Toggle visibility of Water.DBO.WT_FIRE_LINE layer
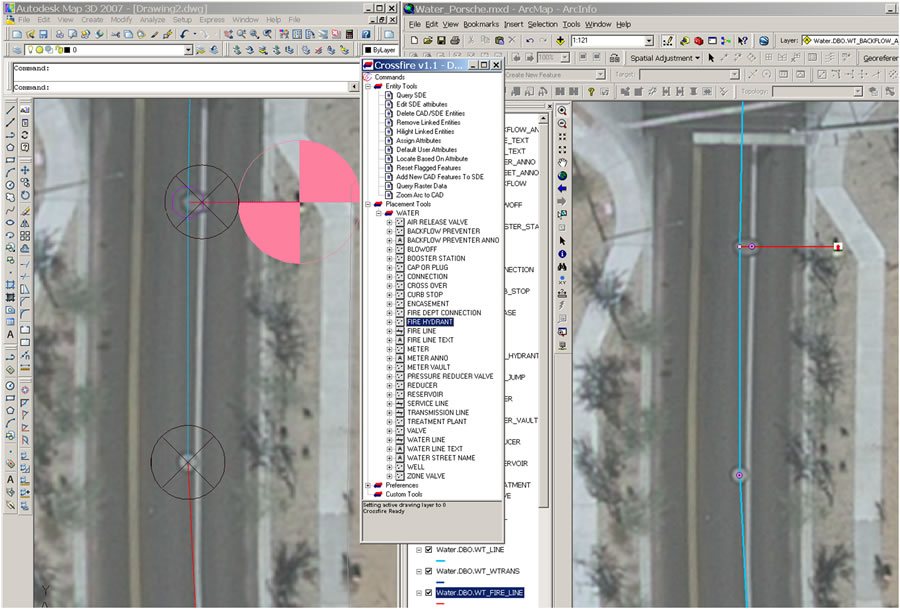This screenshot has width=900, height=609. pos(429,593)
